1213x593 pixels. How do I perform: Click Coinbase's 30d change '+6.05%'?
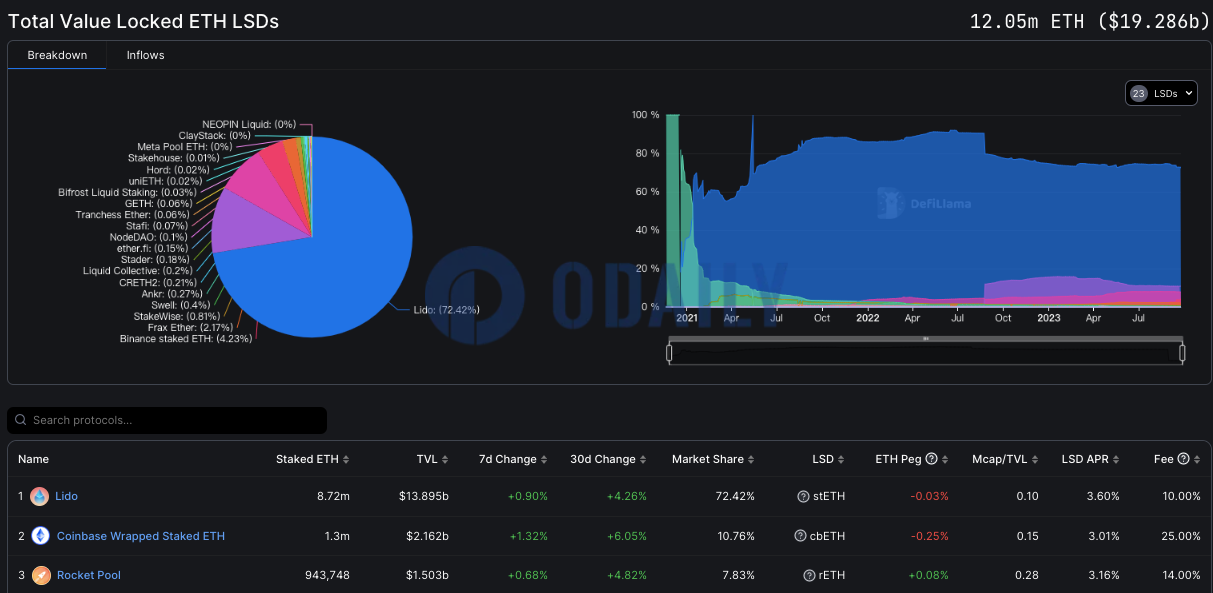(625, 536)
